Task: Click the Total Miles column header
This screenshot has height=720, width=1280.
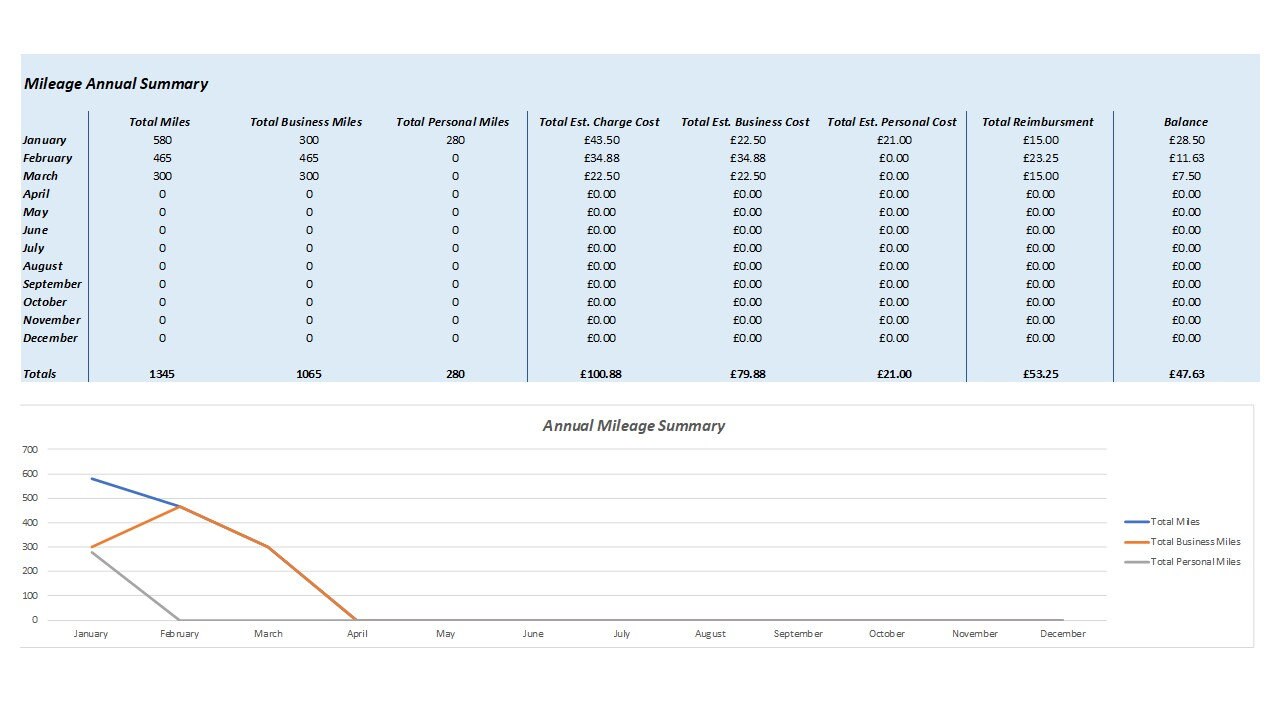Action: [161, 121]
